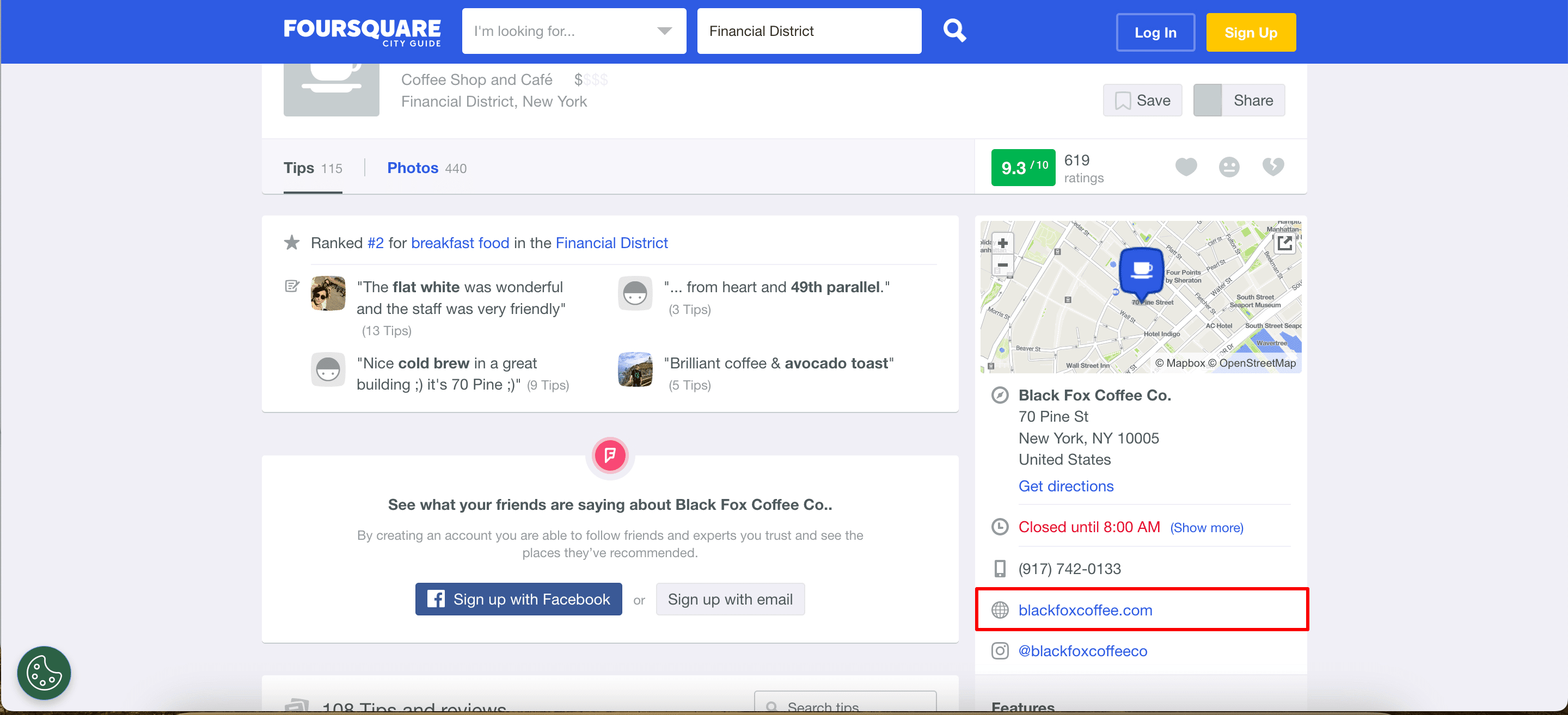Click the phone number (917) 742-0133
Screen dimensions: 1568x715
coord(1069,569)
